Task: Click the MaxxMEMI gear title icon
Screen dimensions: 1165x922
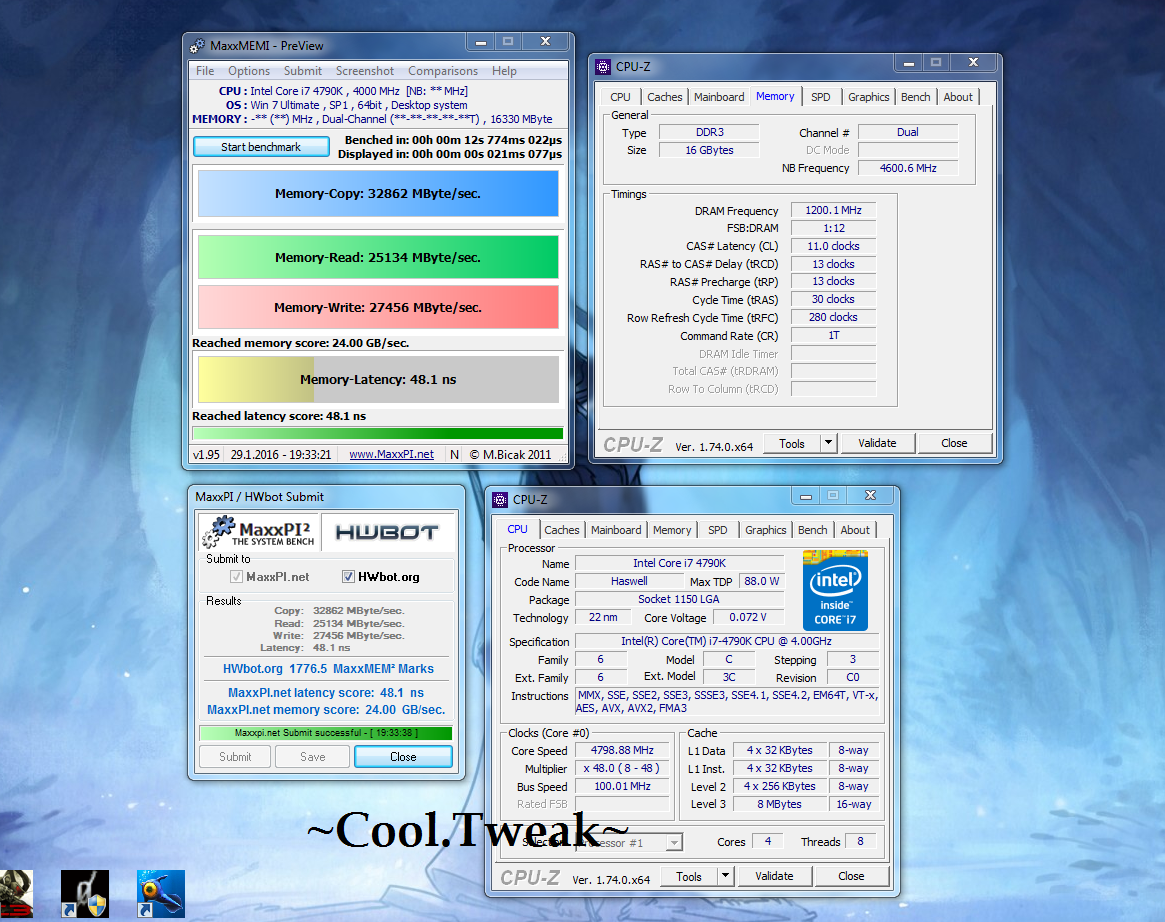Action: pos(197,46)
